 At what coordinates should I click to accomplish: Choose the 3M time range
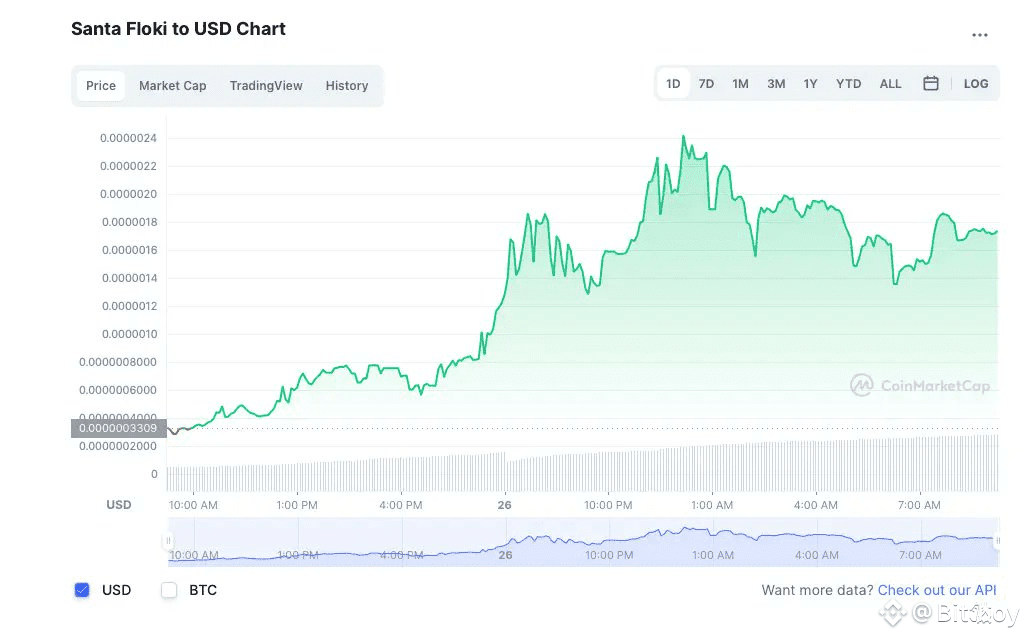pyautogui.click(x=776, y=84)
